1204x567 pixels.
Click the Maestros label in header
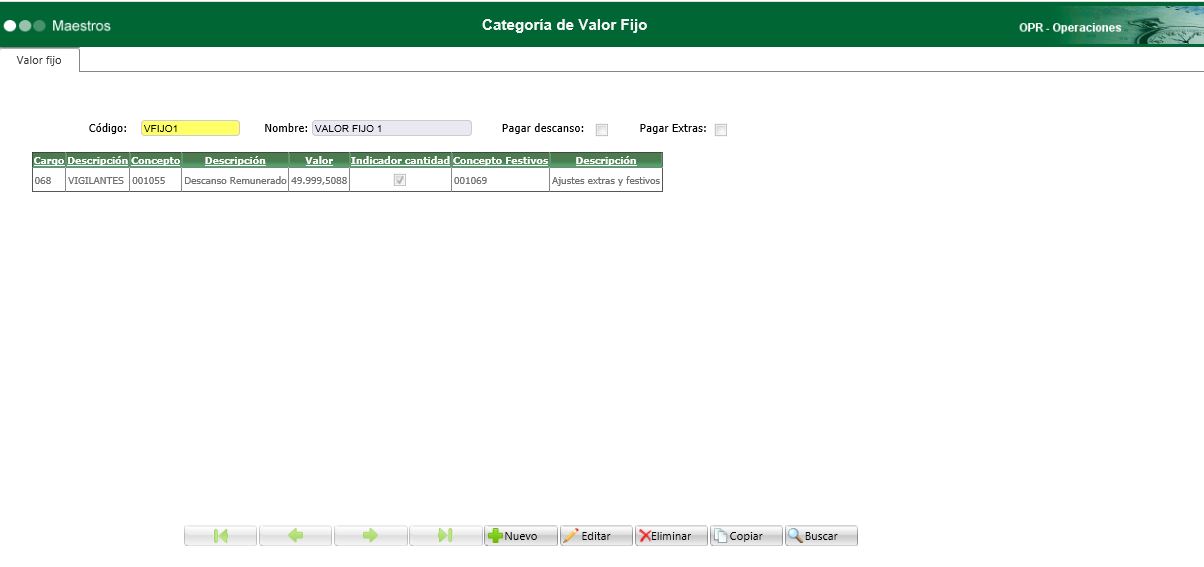(x=81, y=26)
